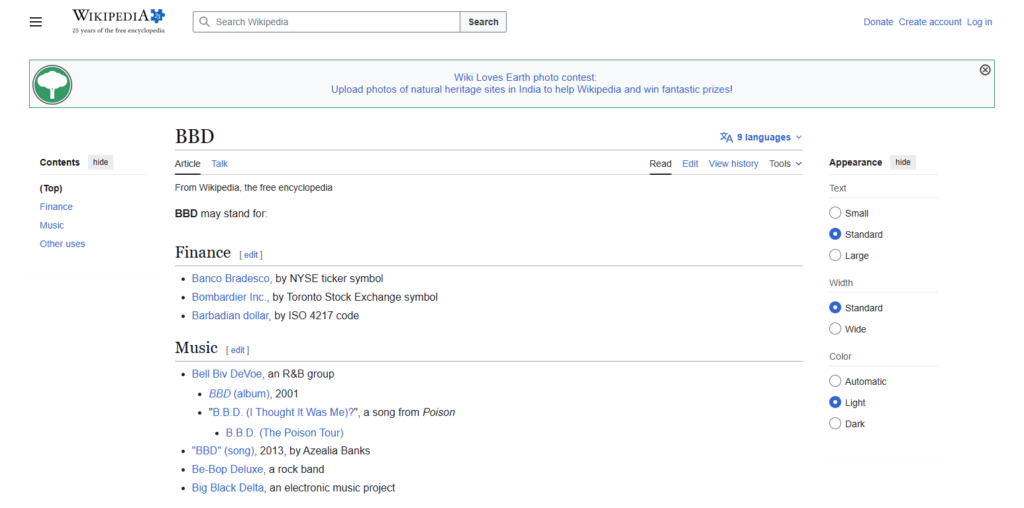Viewport: 1024px width, 508px height.
Task: Enable Wide width option
Action: (835, 329)
